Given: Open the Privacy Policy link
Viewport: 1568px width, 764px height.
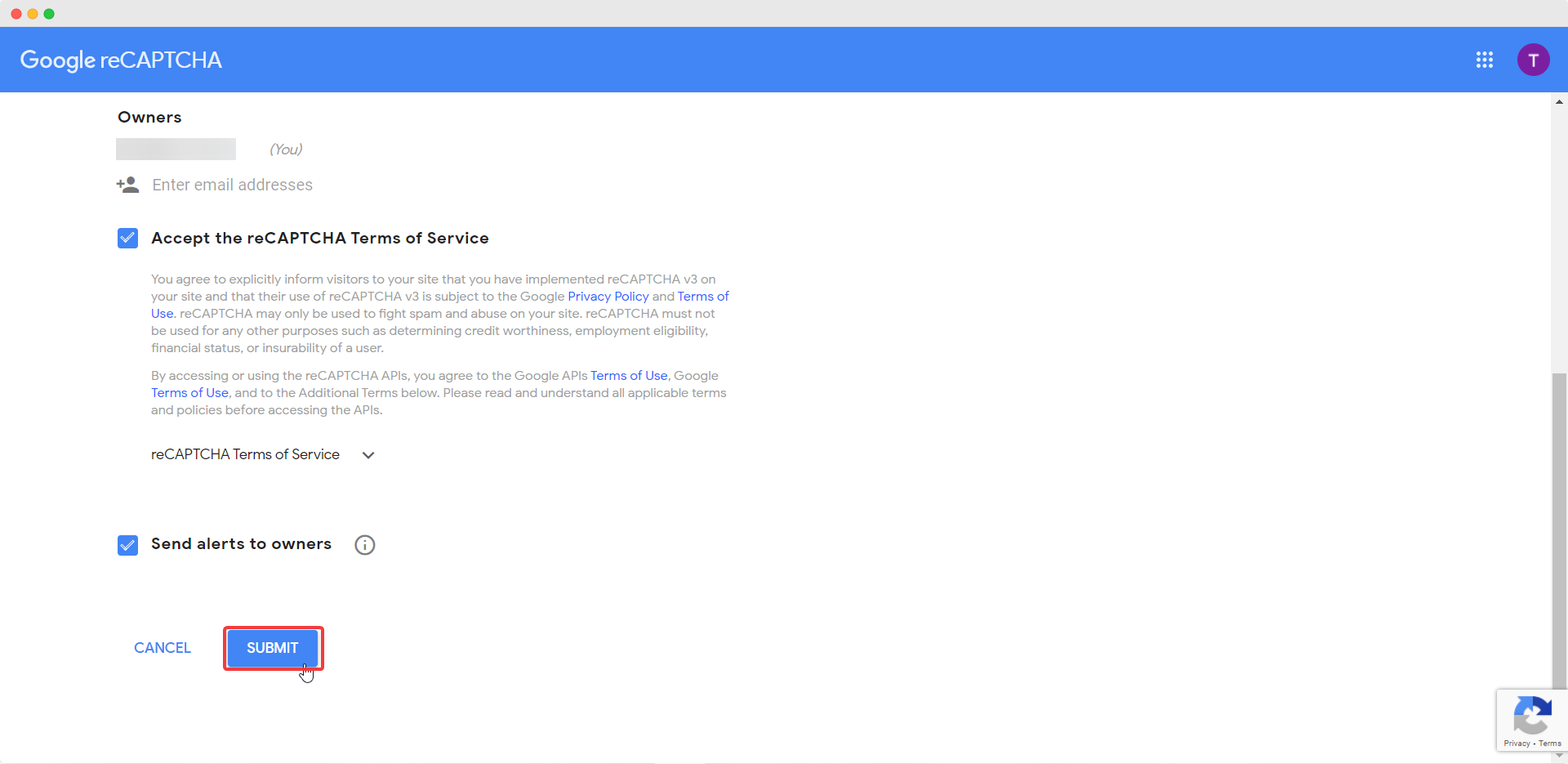Looking at the screenshot, I should pyautogui.click(x=608, y=297).
